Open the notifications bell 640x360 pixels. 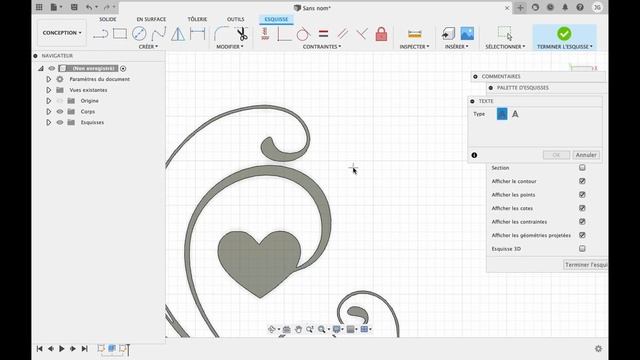point(565,7)
